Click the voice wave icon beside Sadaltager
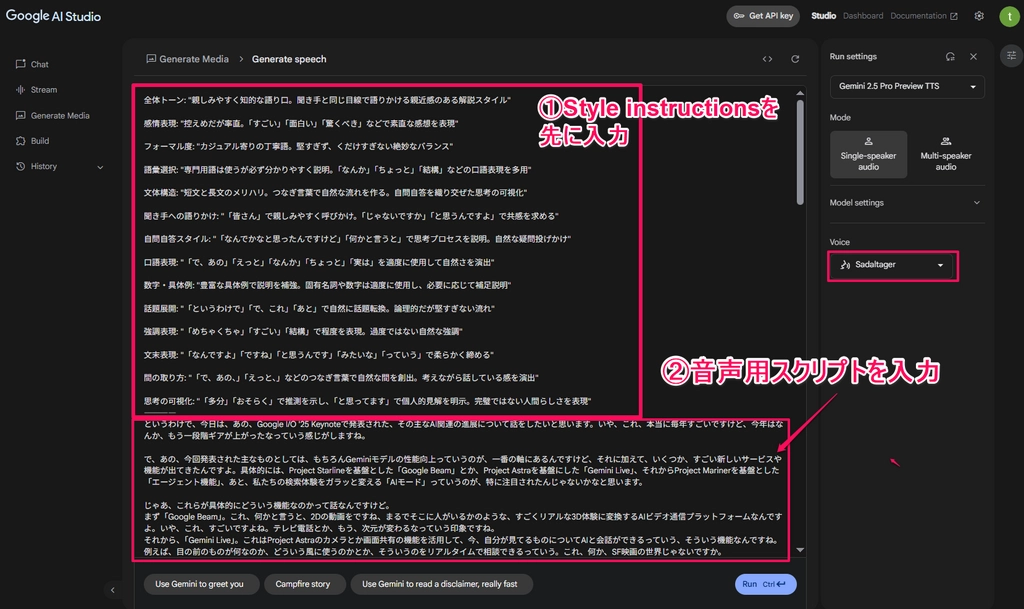Screen dimensions: 1024x609 click(845, 265)
